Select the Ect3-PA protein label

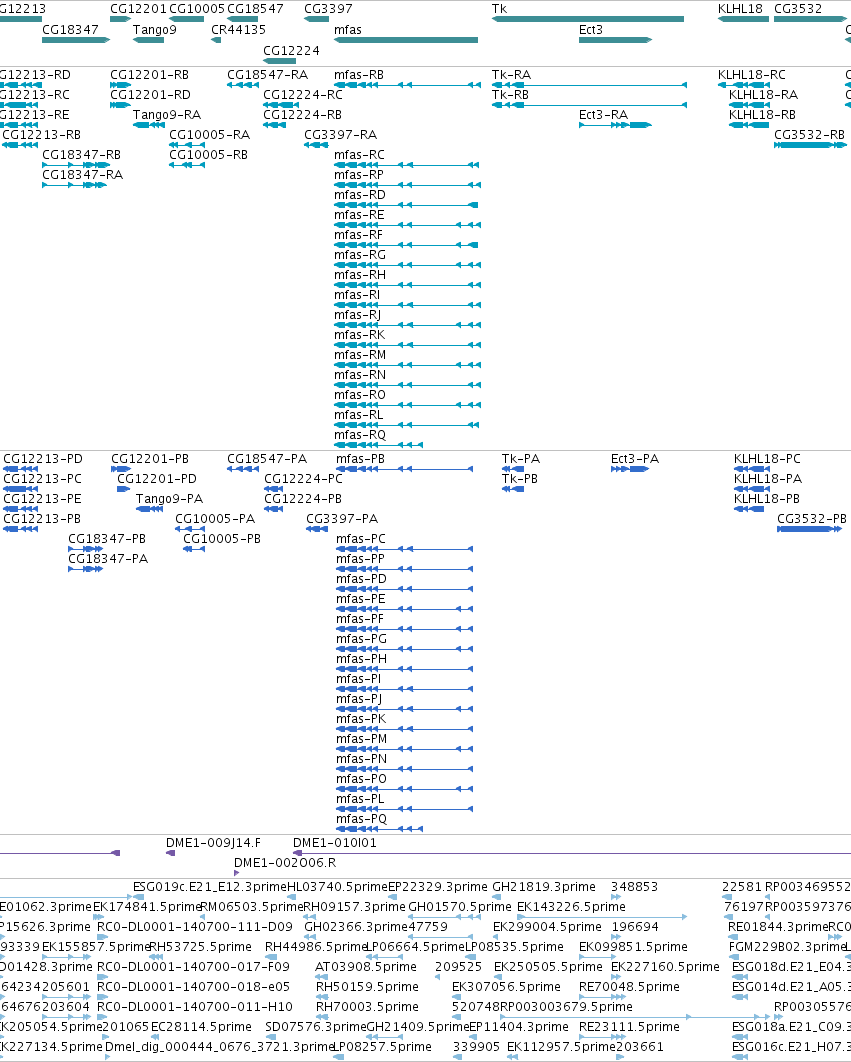point(635,459)
